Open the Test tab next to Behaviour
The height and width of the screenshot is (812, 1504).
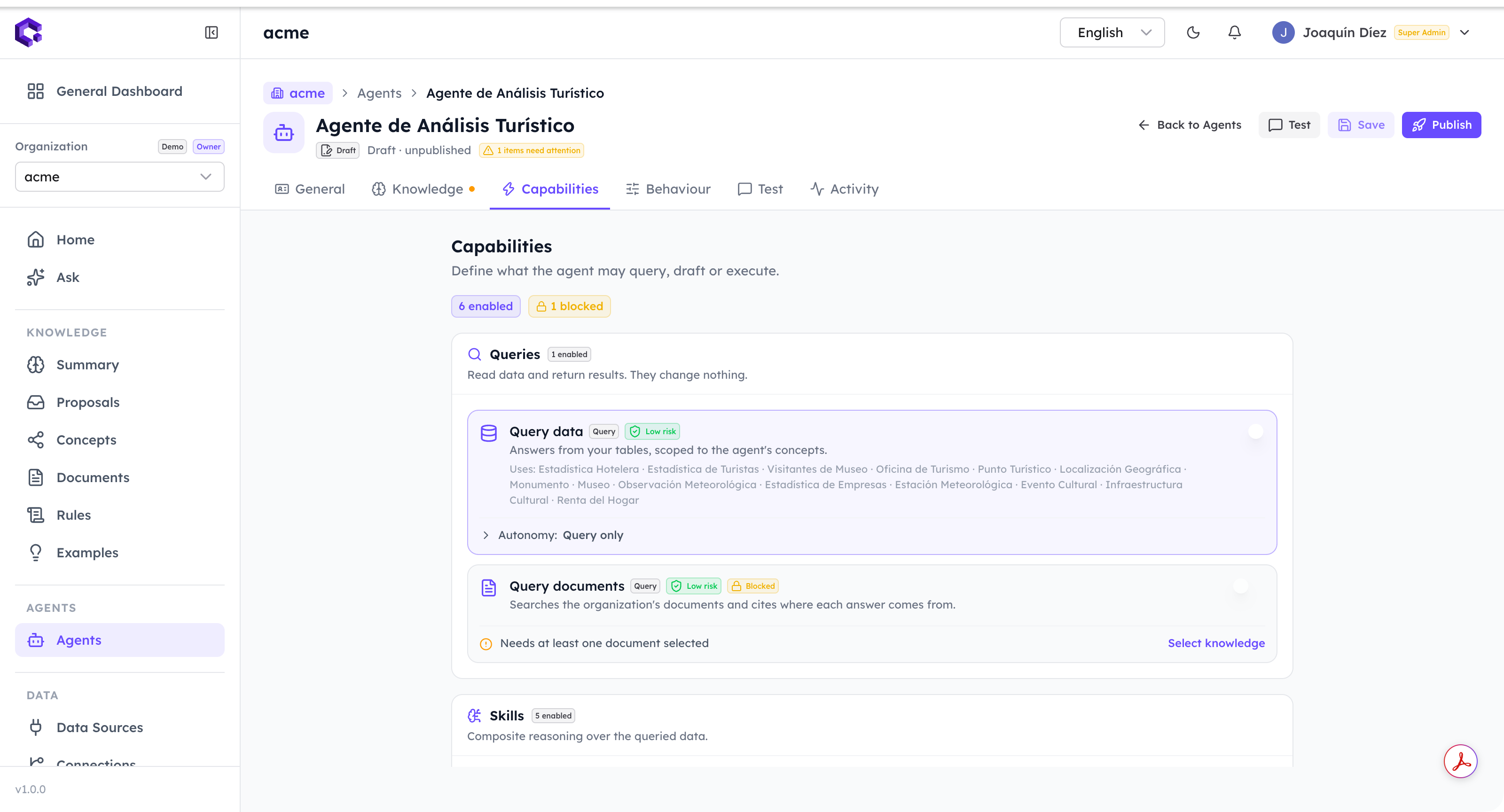(760, 189)
